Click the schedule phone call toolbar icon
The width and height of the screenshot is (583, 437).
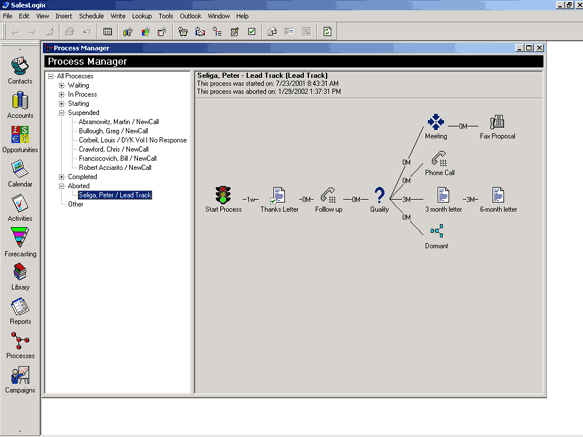tap(183, 32)
